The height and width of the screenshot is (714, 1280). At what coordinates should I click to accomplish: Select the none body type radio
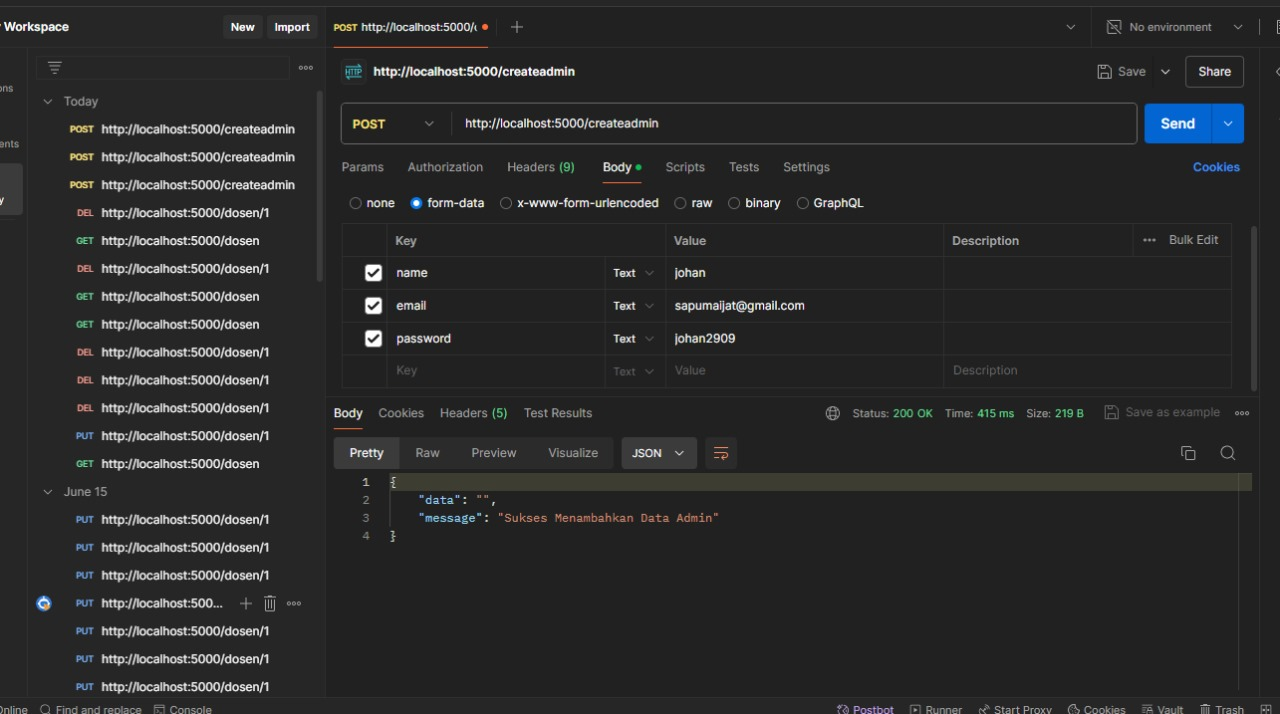tap(356, 203)
